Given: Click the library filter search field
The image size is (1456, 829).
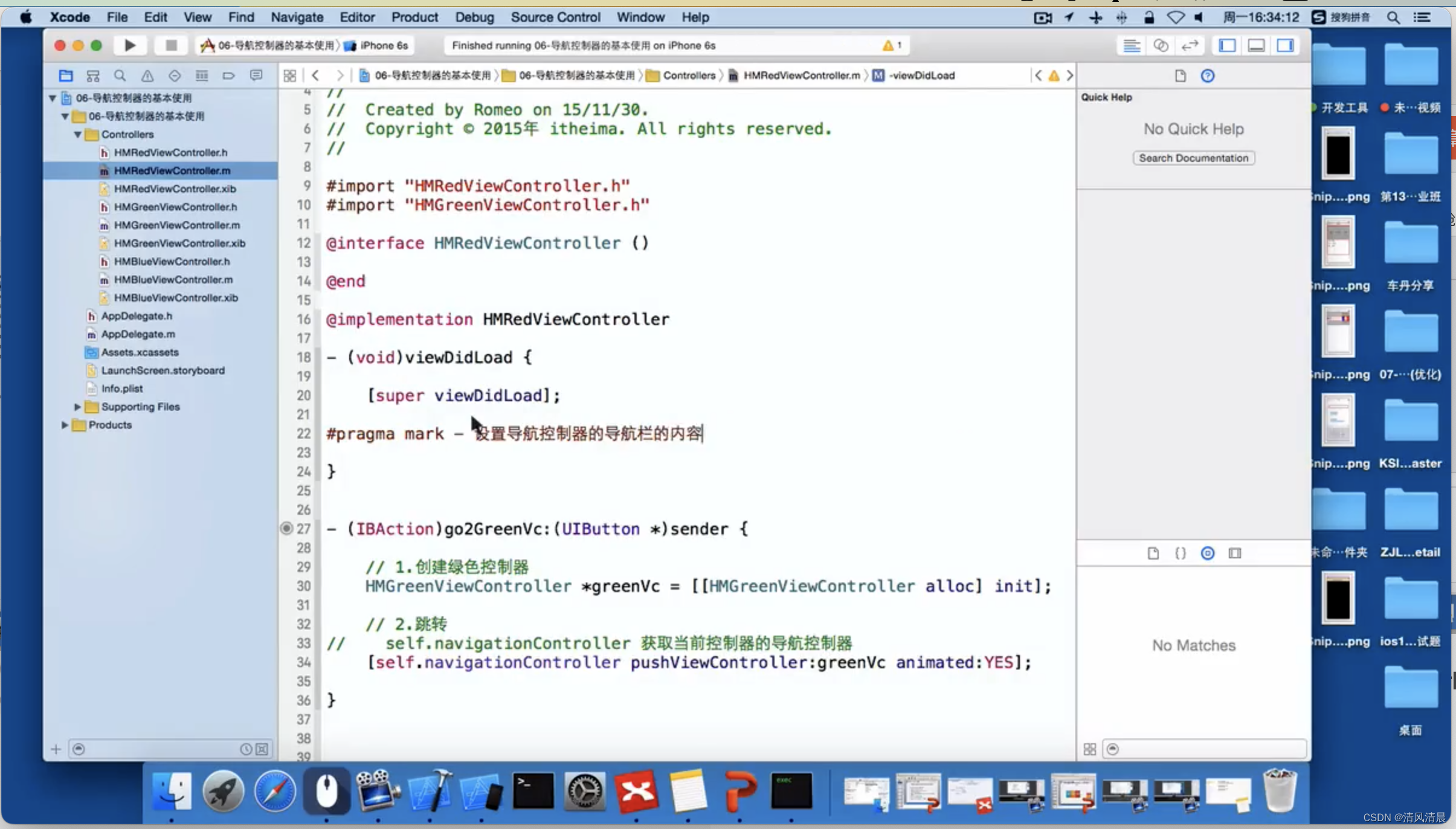Looking at the screenshot, I should pyautogui.click(x=1205, y=749).
